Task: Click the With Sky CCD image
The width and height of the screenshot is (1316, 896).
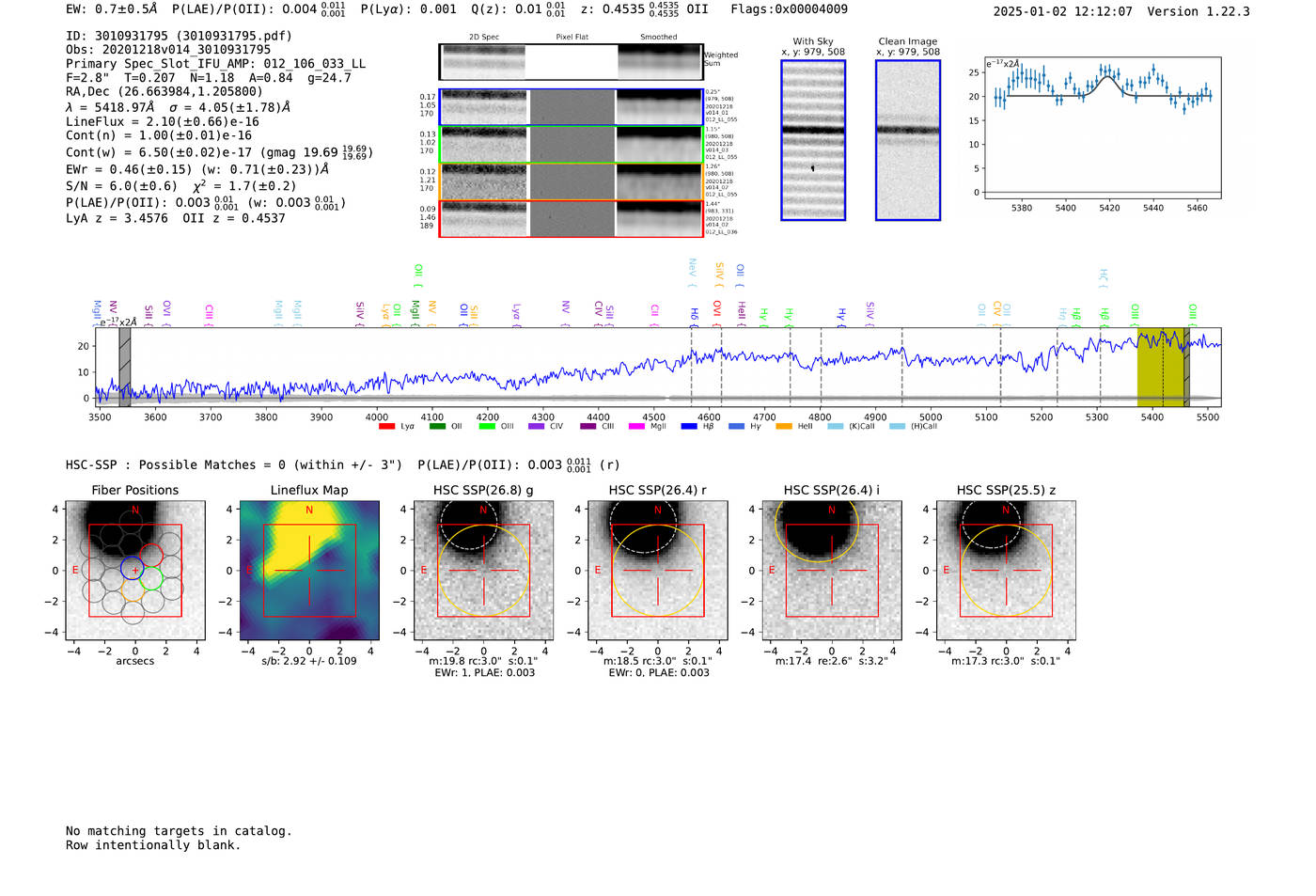Action: (813, 140)
